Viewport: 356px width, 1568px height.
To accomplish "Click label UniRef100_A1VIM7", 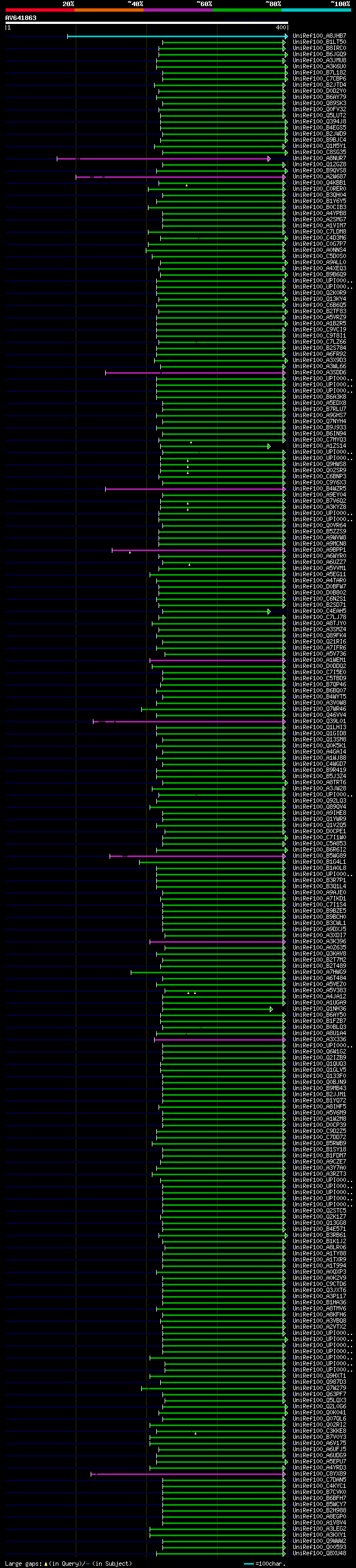I will (319, 226).
